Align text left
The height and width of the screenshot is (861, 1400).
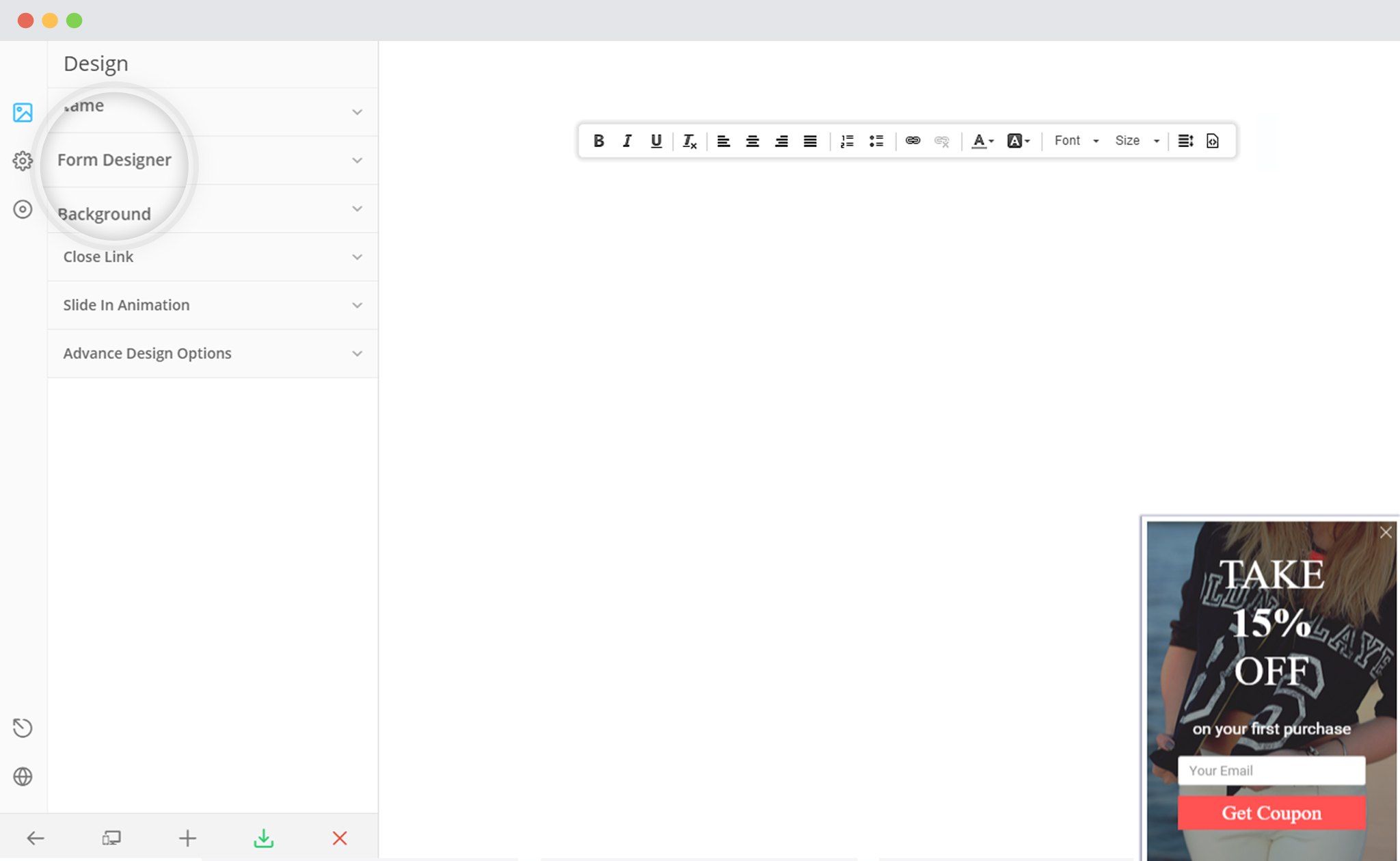(723, 141)
